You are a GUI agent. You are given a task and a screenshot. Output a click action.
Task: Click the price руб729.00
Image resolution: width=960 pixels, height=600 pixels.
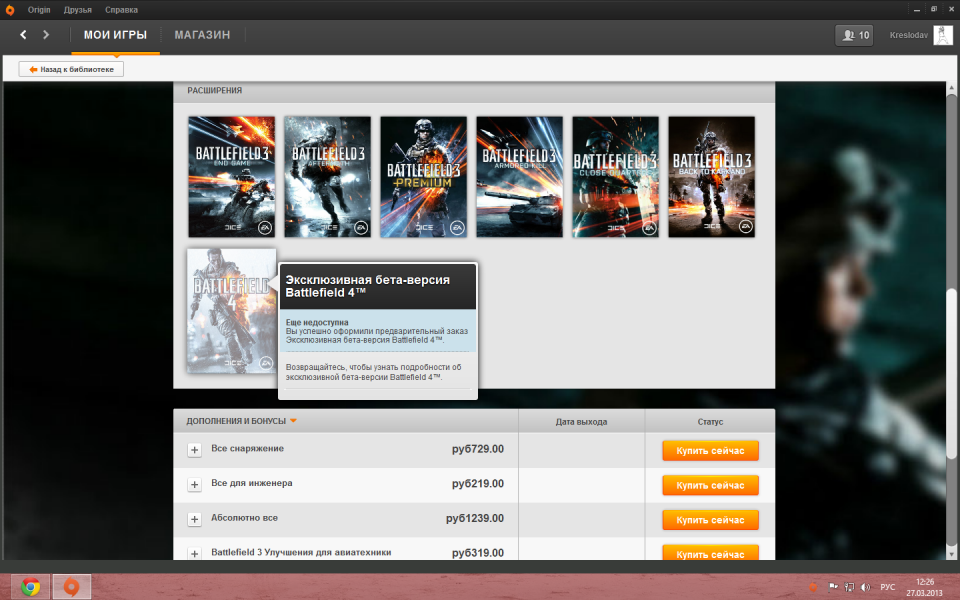click(478, 449)
